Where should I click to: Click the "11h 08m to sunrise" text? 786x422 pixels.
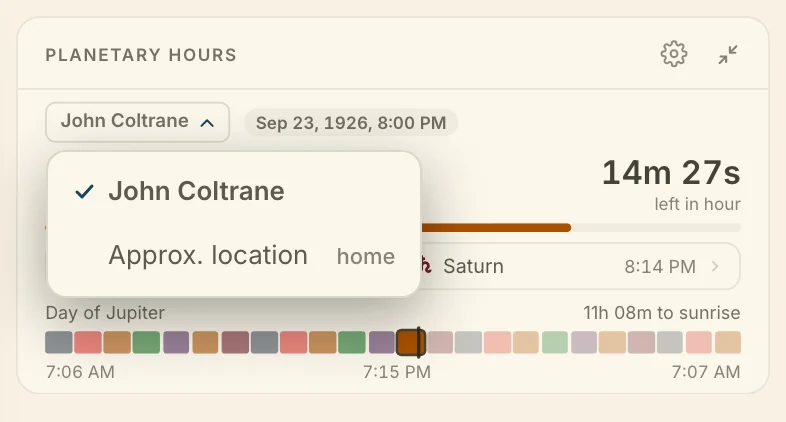[x=662, y=313]
